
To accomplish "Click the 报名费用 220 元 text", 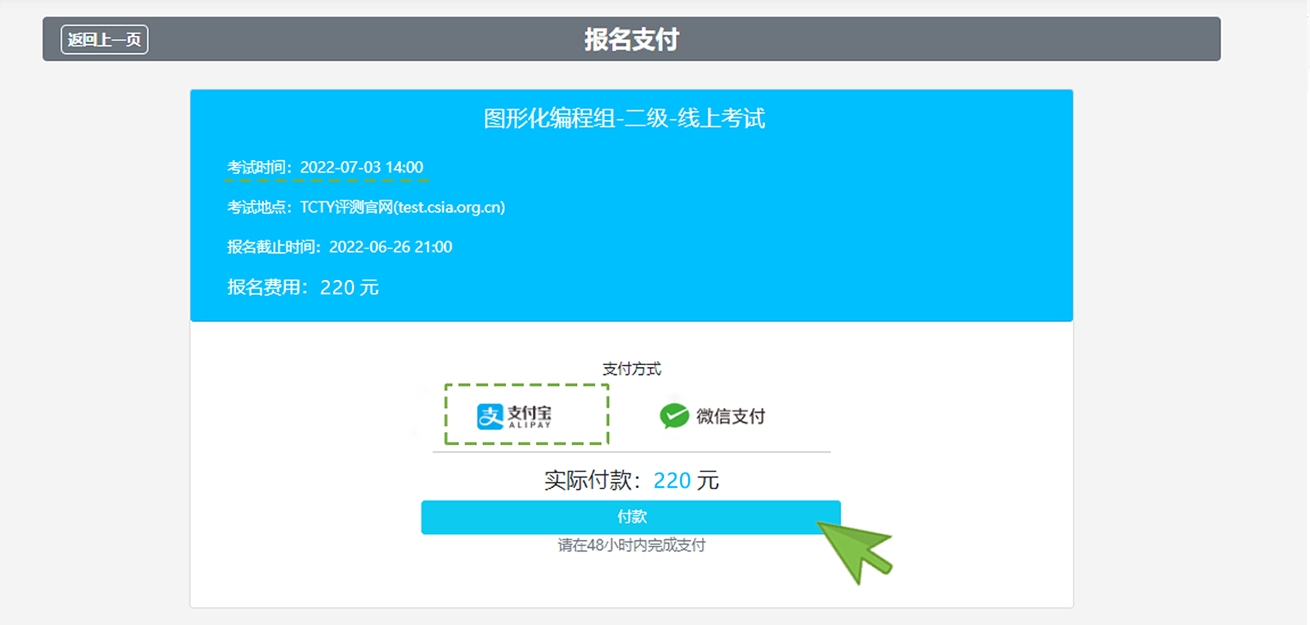I will [303, 288].
